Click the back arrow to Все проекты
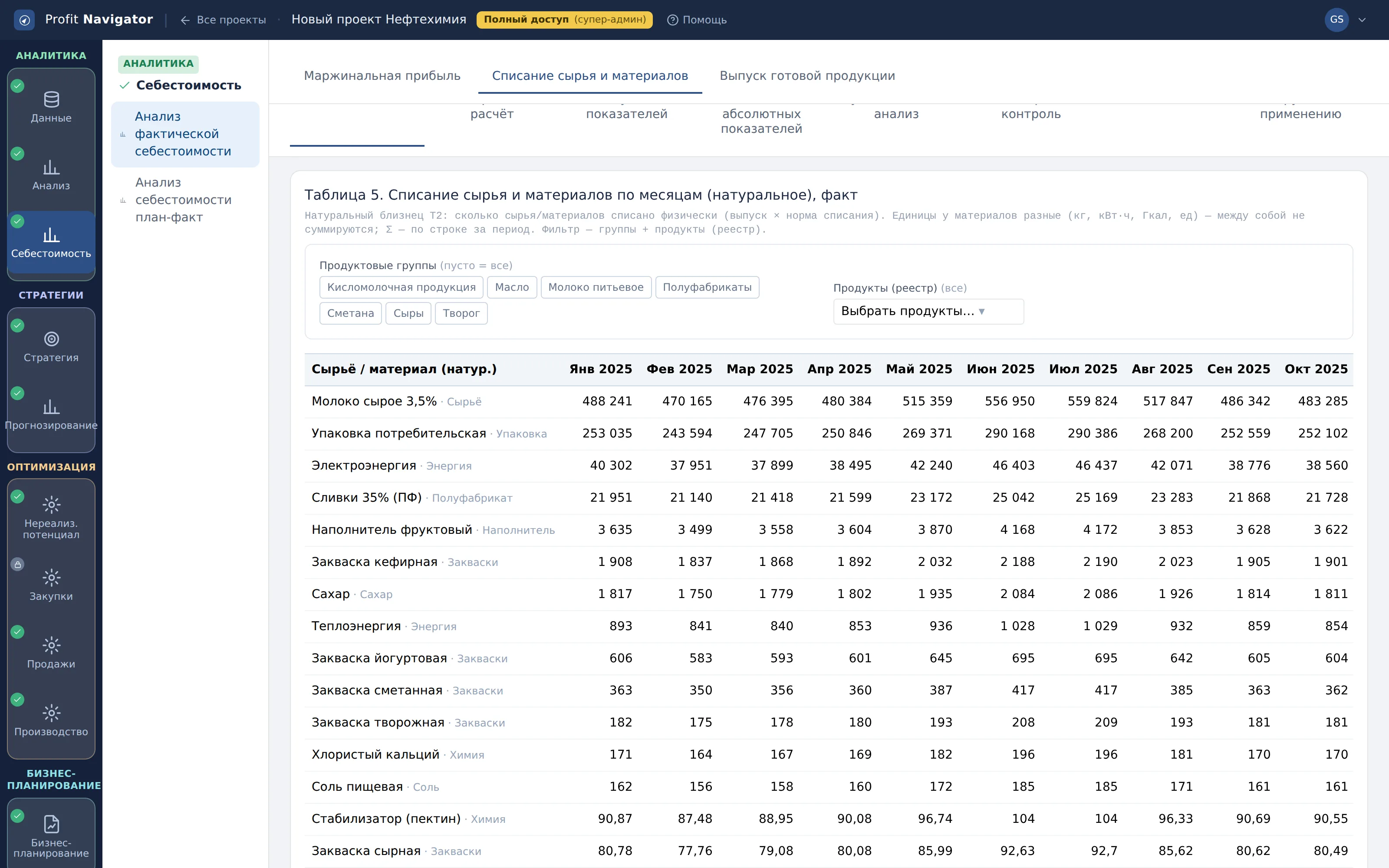 click(x=185, y=20)
